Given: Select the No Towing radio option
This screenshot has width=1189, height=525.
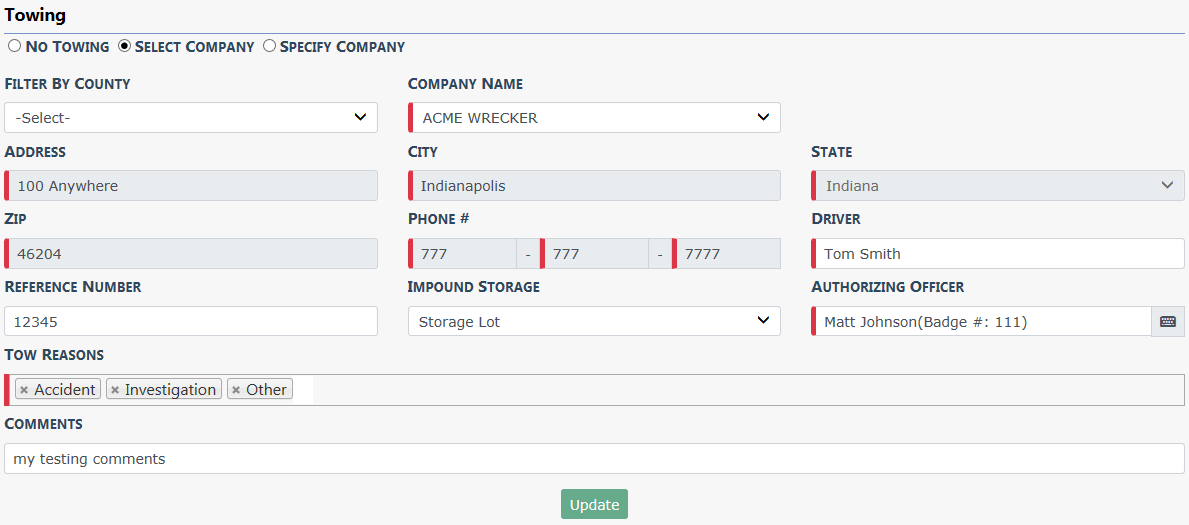Looking at the screenshot, I should point(14,46).
